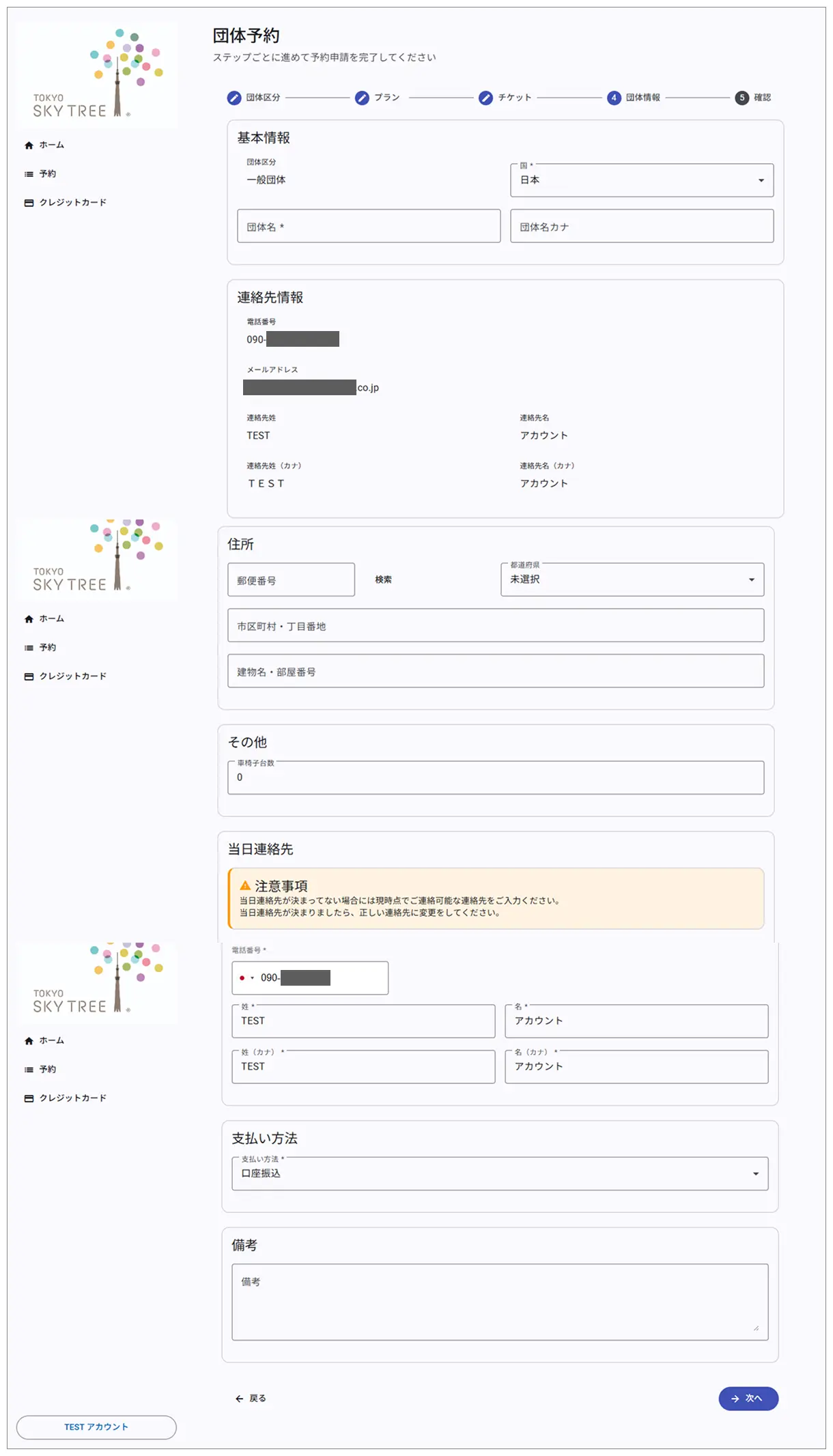Click the right arrow icon inside the 次へ button
Screen dimensions: 833x1456
click(735, 1399)
